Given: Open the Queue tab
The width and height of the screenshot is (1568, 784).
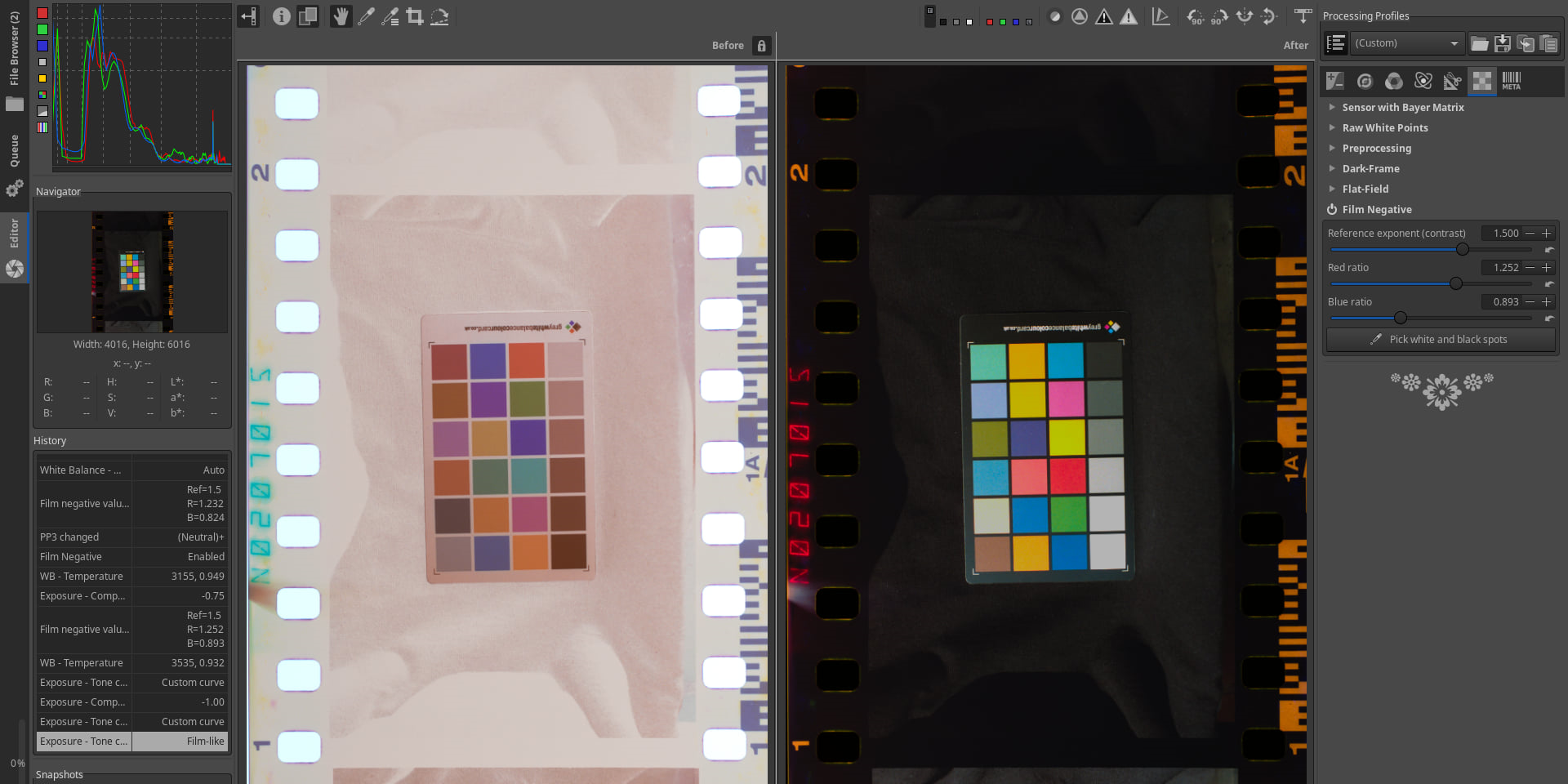Looking at the screenshot, I should 14,151.
